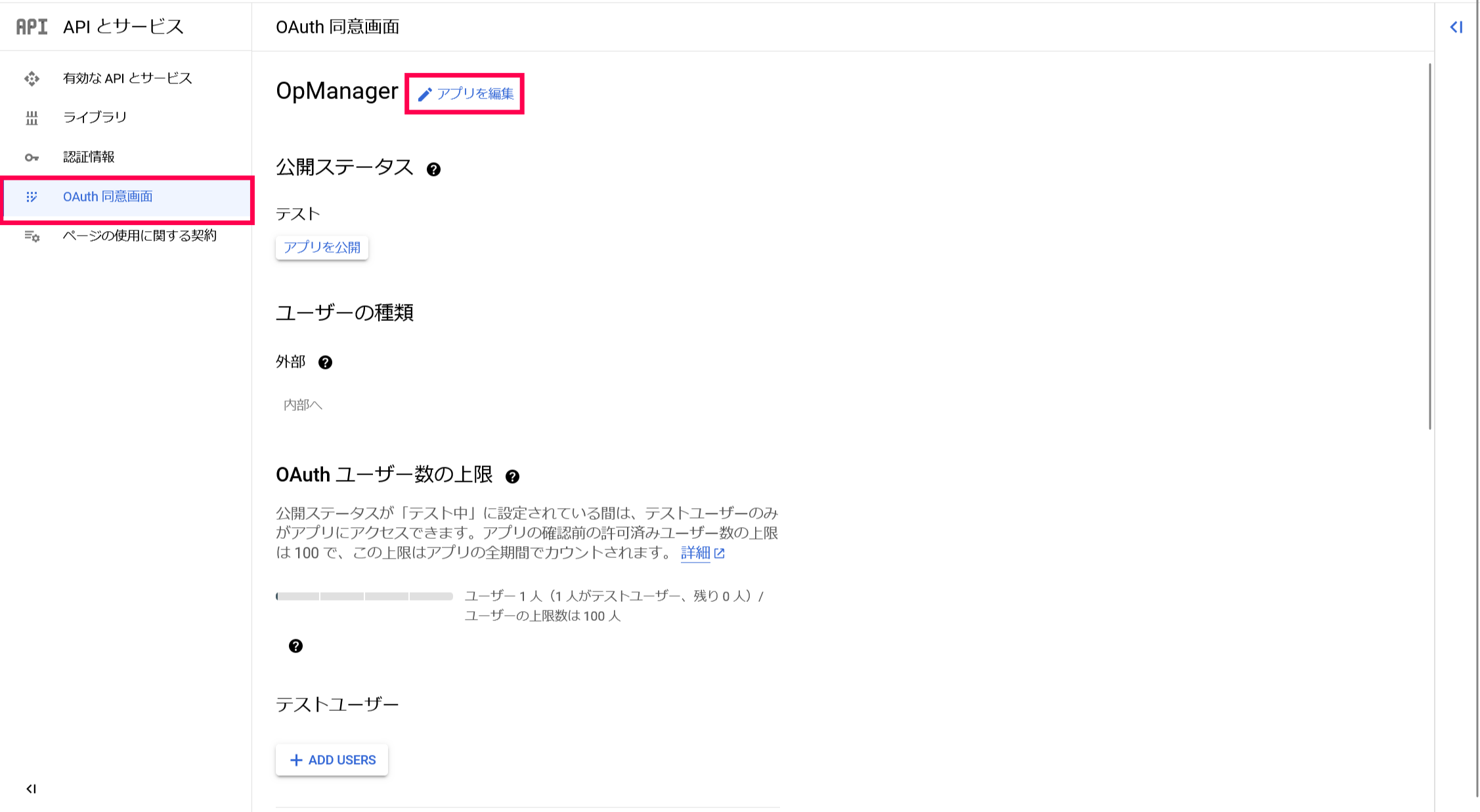
Task: Open help for OAuth ユーザー数の上限
Action: (x=513, y=475)
